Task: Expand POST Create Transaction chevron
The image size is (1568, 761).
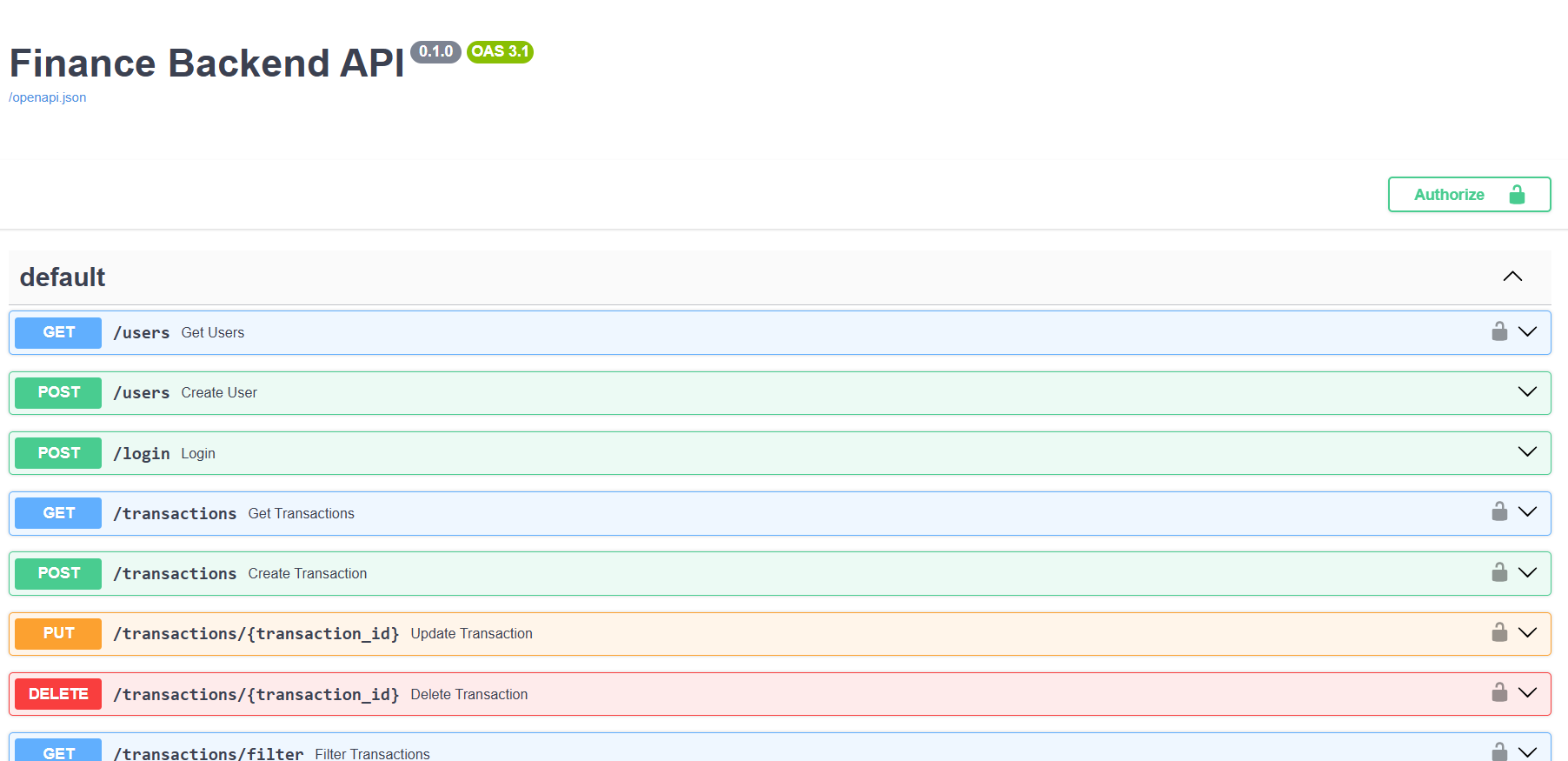Action: tap(1527, 572)
